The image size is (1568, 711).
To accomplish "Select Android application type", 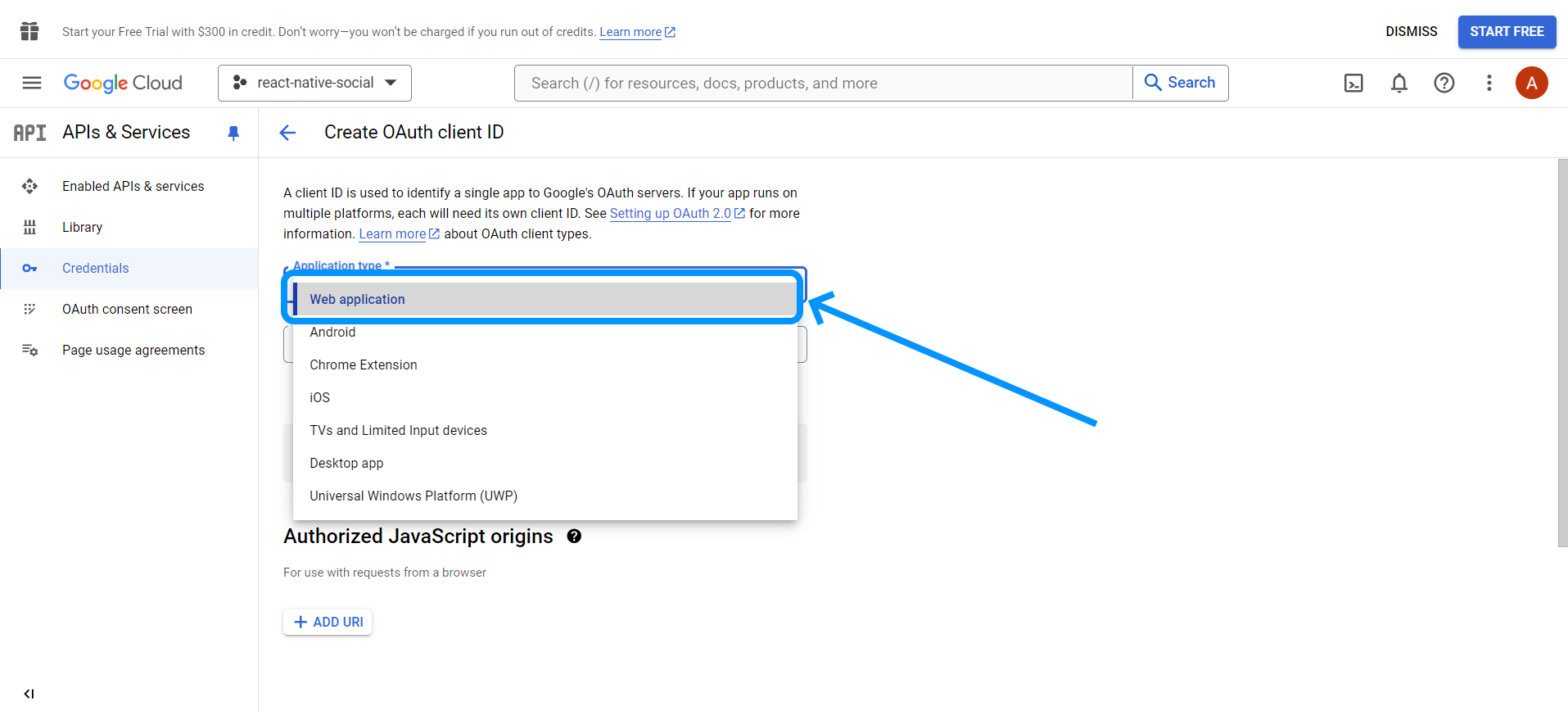I will [545, 332].
